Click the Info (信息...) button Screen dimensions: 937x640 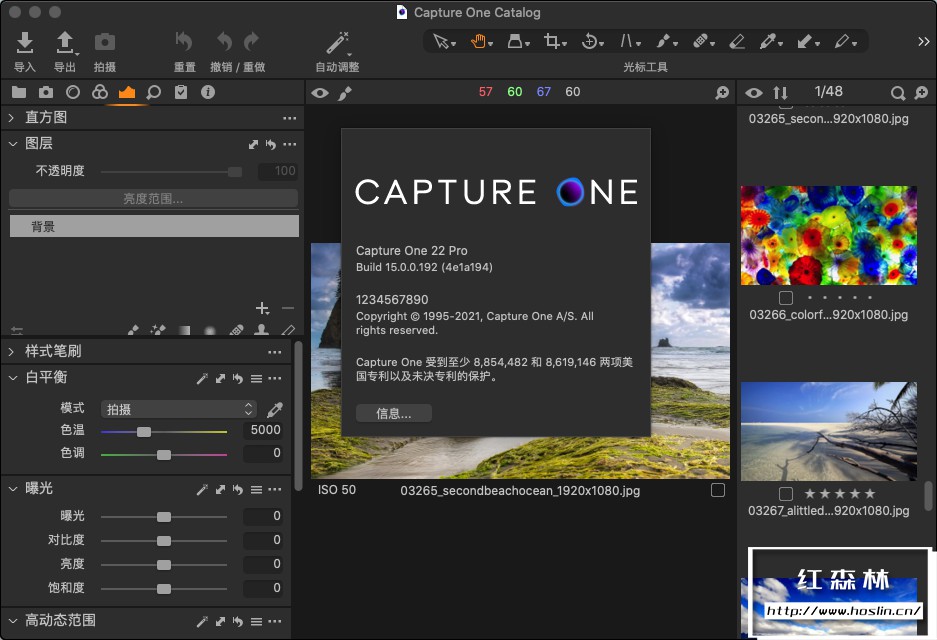(x=394, y=413)
